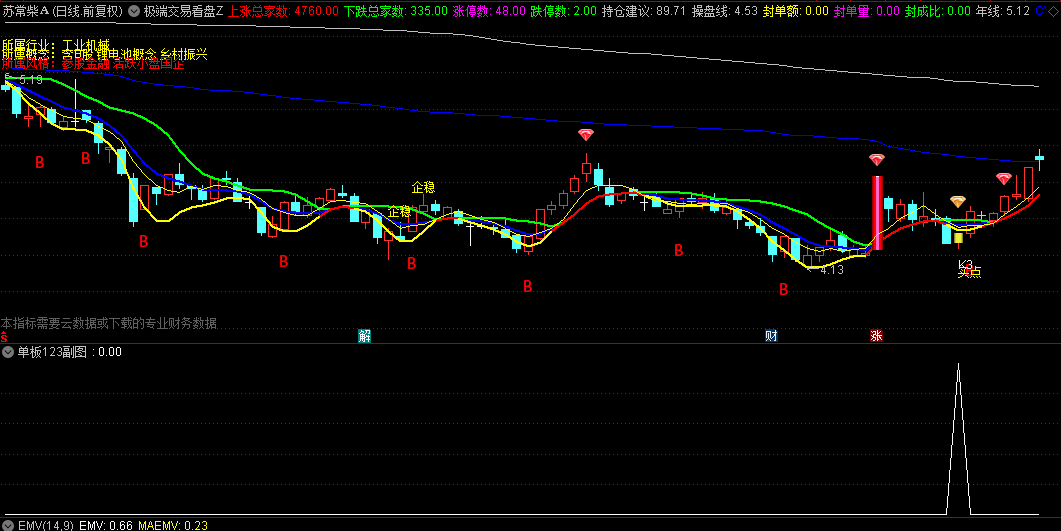
Task: Click the 下跌总家数: 335.00 value
Action: 396,11
